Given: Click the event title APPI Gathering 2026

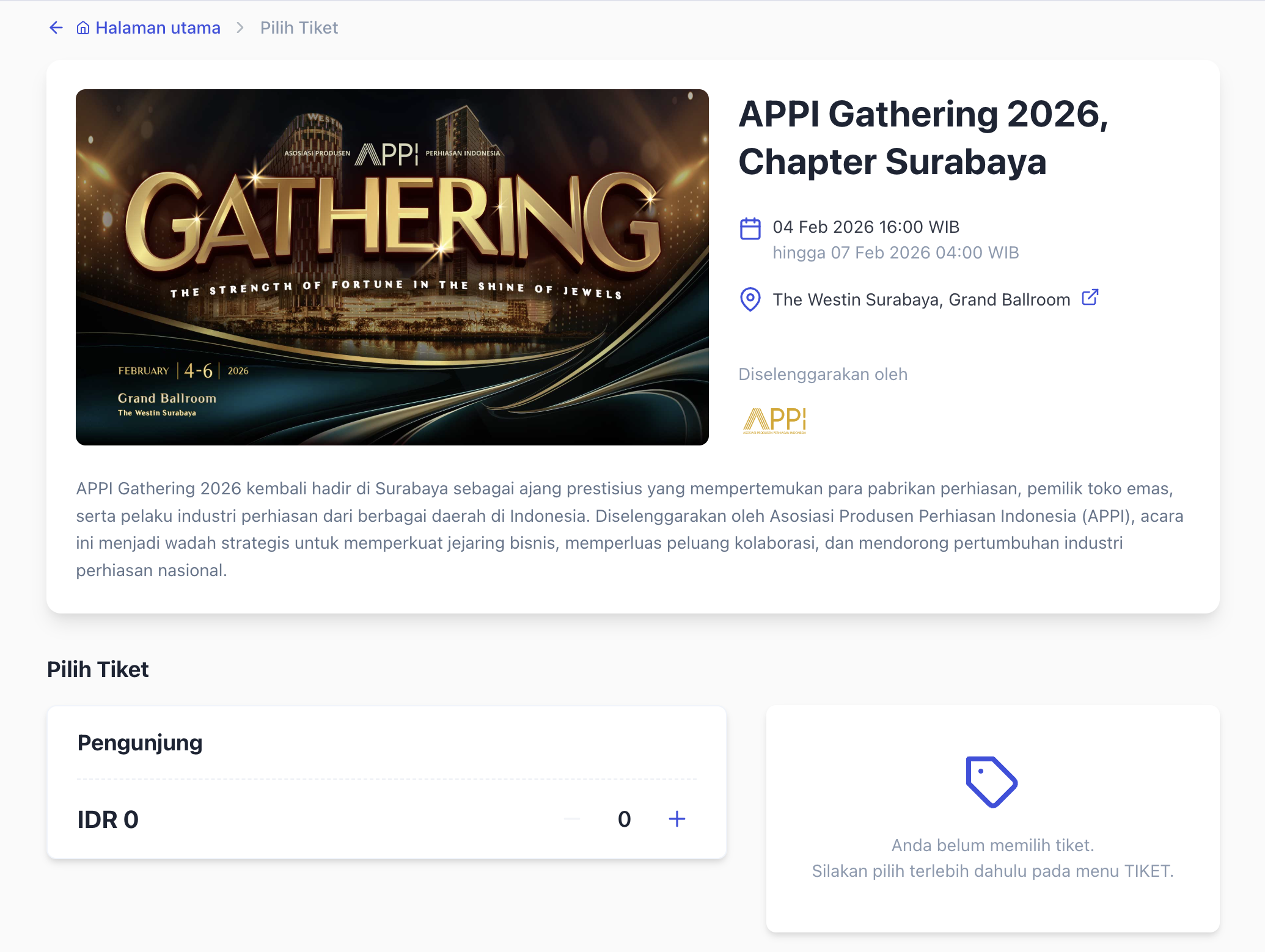Looking at the screenshot, I should (x=923, y=137).
